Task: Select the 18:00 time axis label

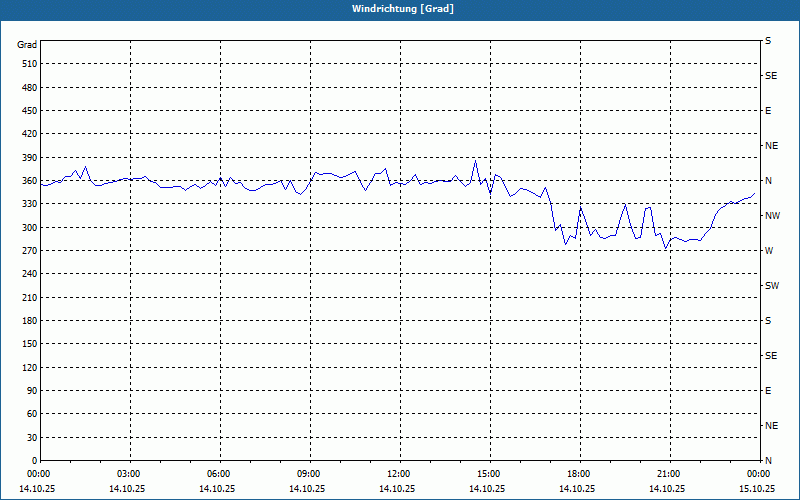Action: (x=580, y=474)
